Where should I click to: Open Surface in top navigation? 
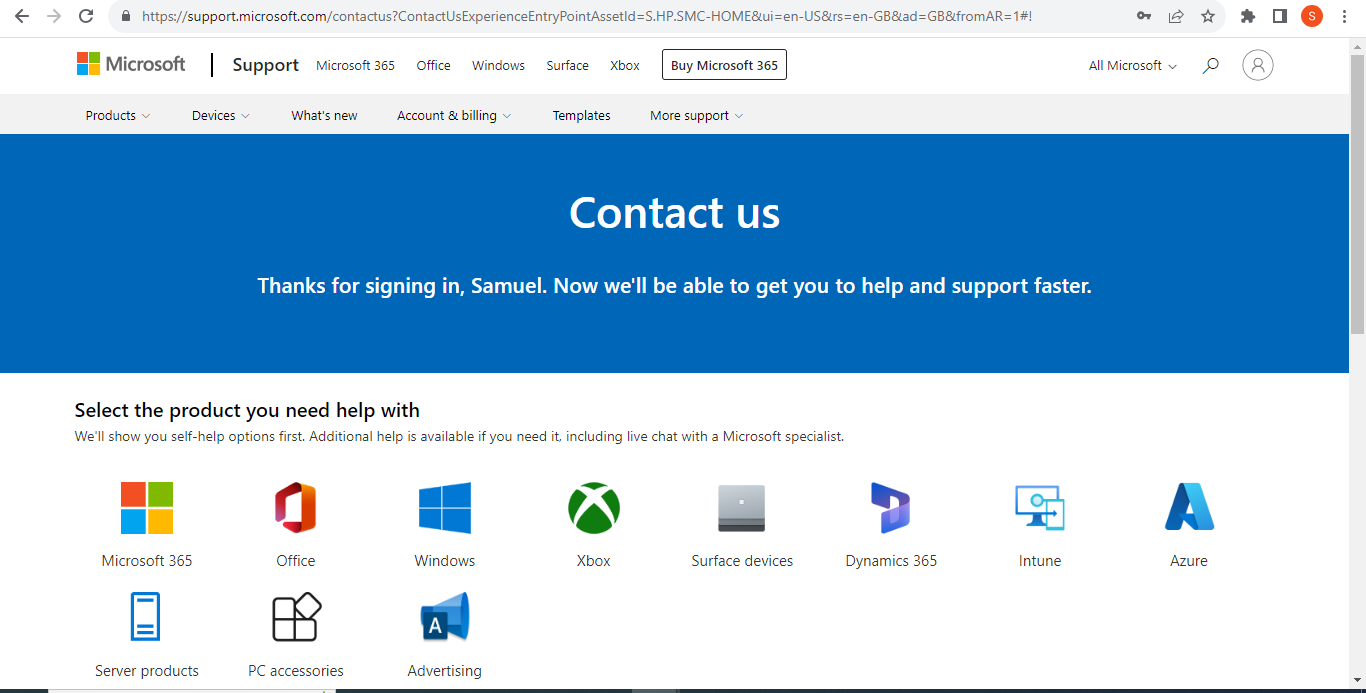[x=567, y=65]
